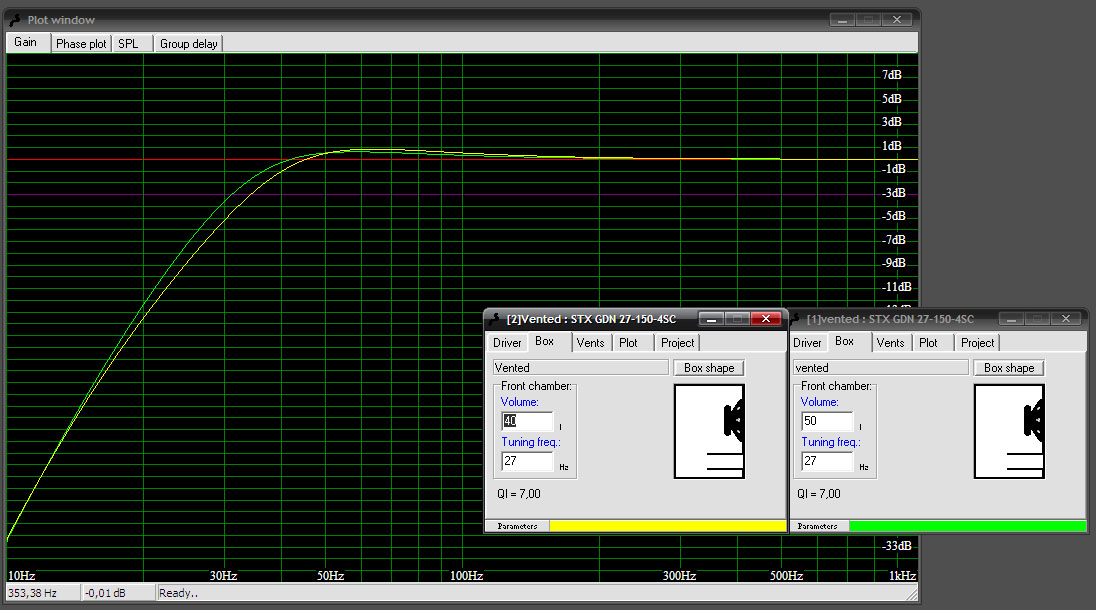Switch to Project tab in [1]vented window
Image resolution: width=1096 pixels, height=610 pixels.
pyautogui.click(x=977, y=343)
